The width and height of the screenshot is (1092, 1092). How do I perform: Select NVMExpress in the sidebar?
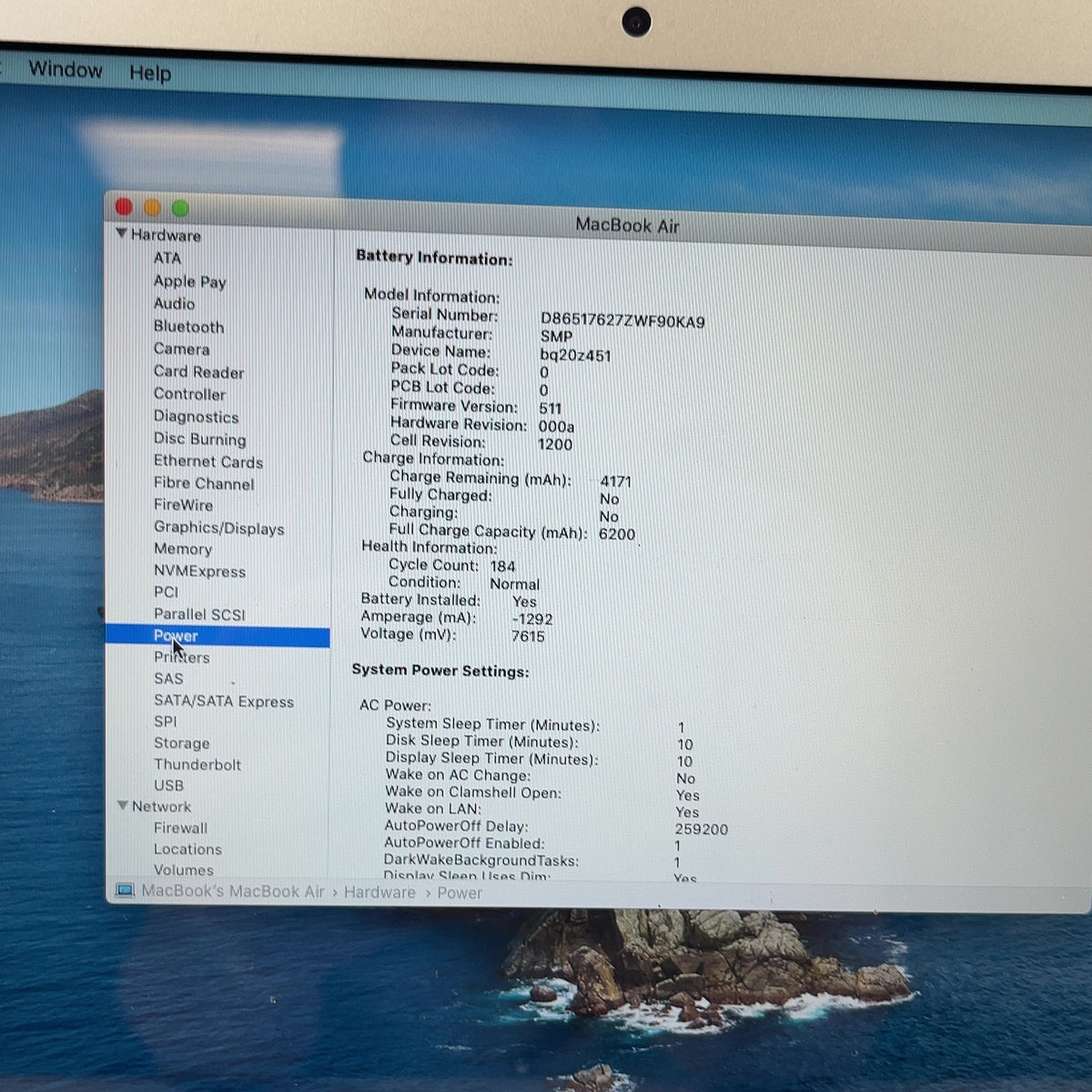click(x=199, y=571)
